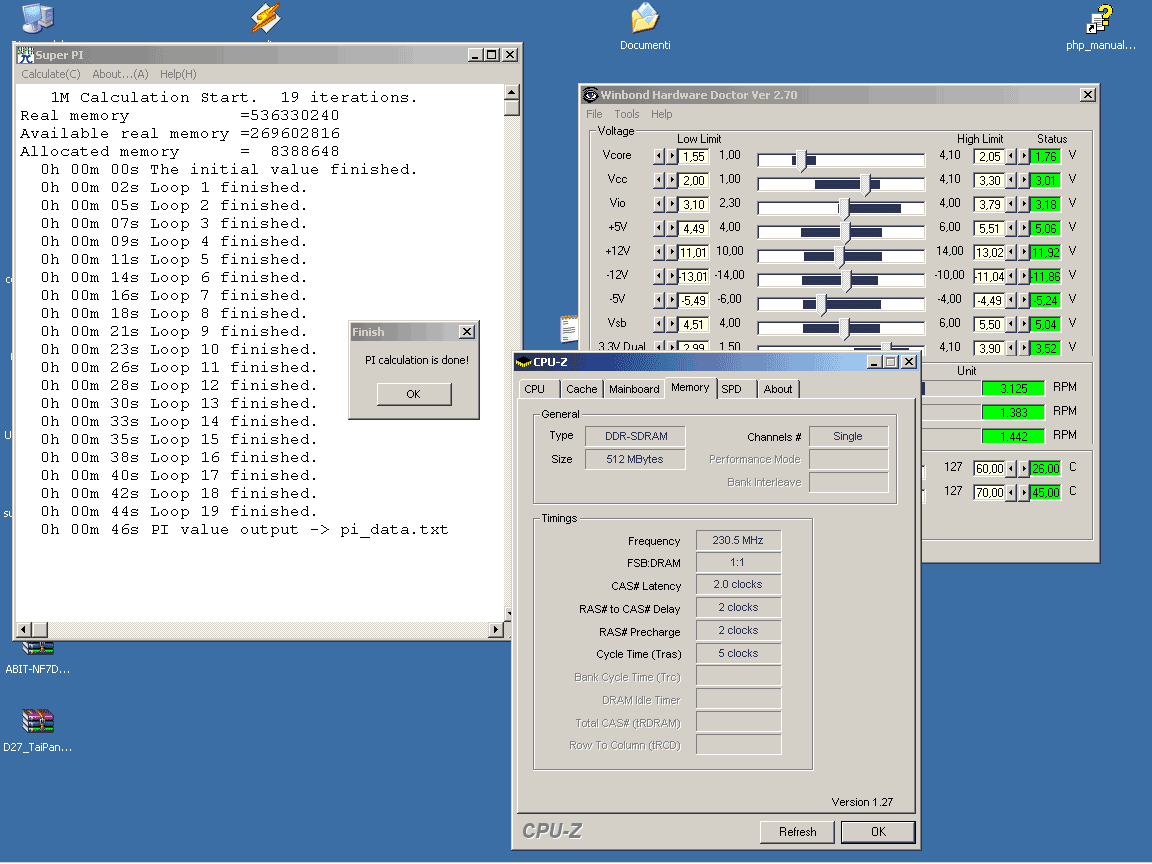Open Help(H) menu in Super PI
This screenshot has width=1152, height=864.
tap(178, 74)
